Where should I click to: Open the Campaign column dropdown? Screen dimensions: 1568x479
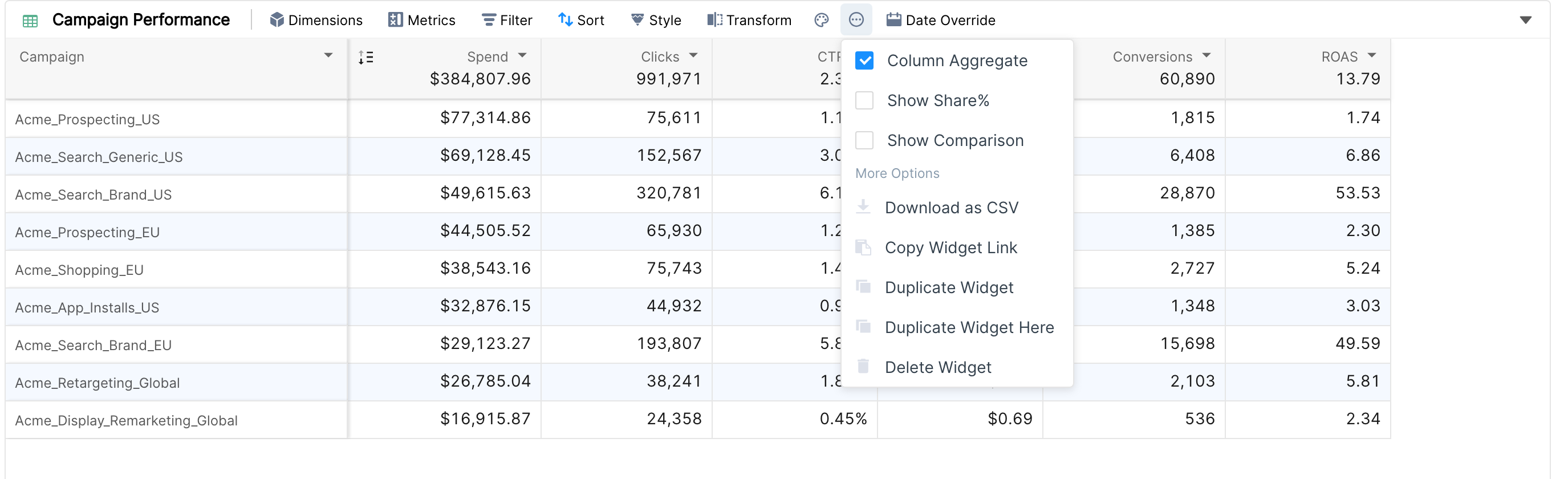[x=328, y=55]
